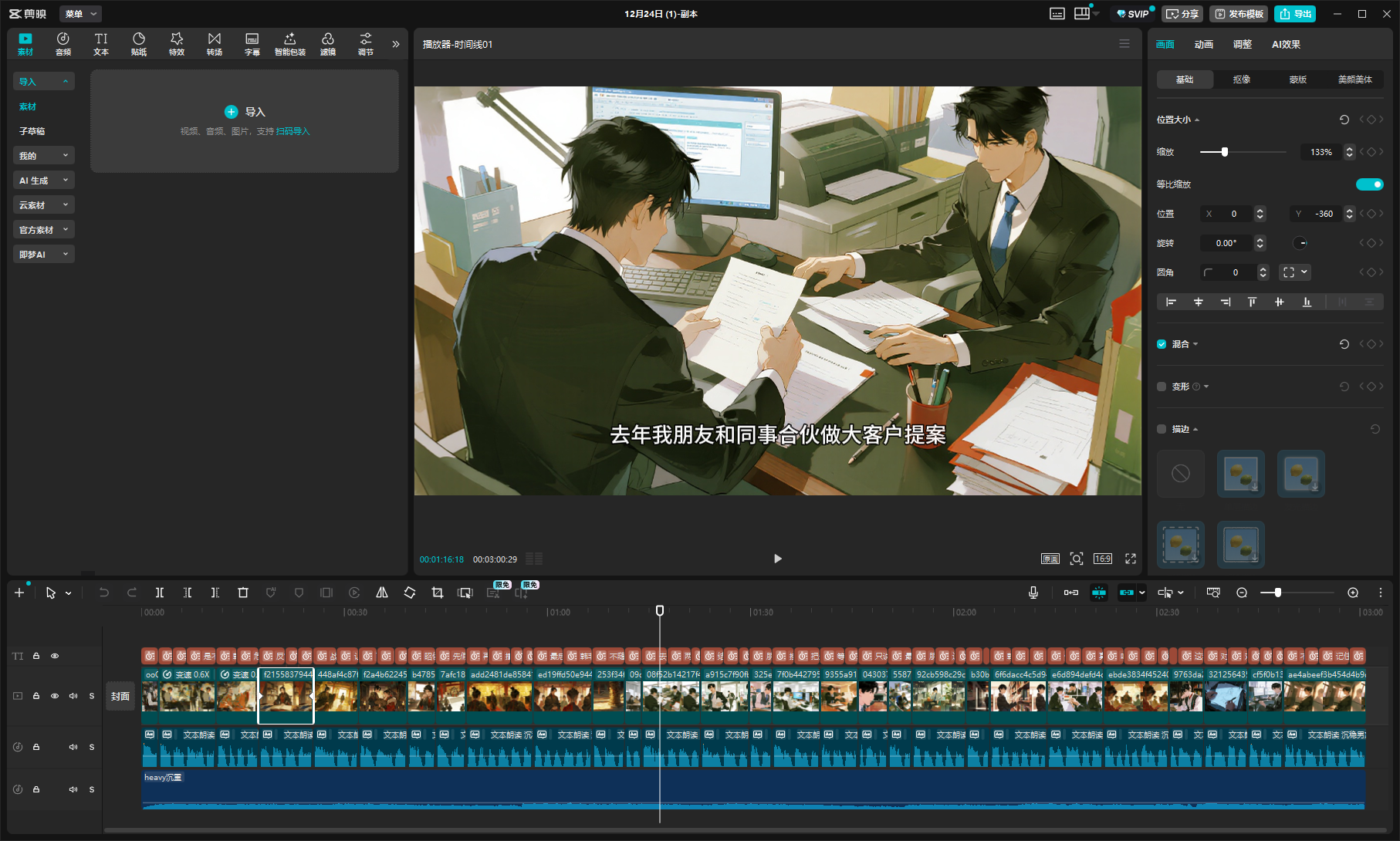Click the mirror flip icon
The width and height of the screenshot is (1400, 841).
pos(382,593)
